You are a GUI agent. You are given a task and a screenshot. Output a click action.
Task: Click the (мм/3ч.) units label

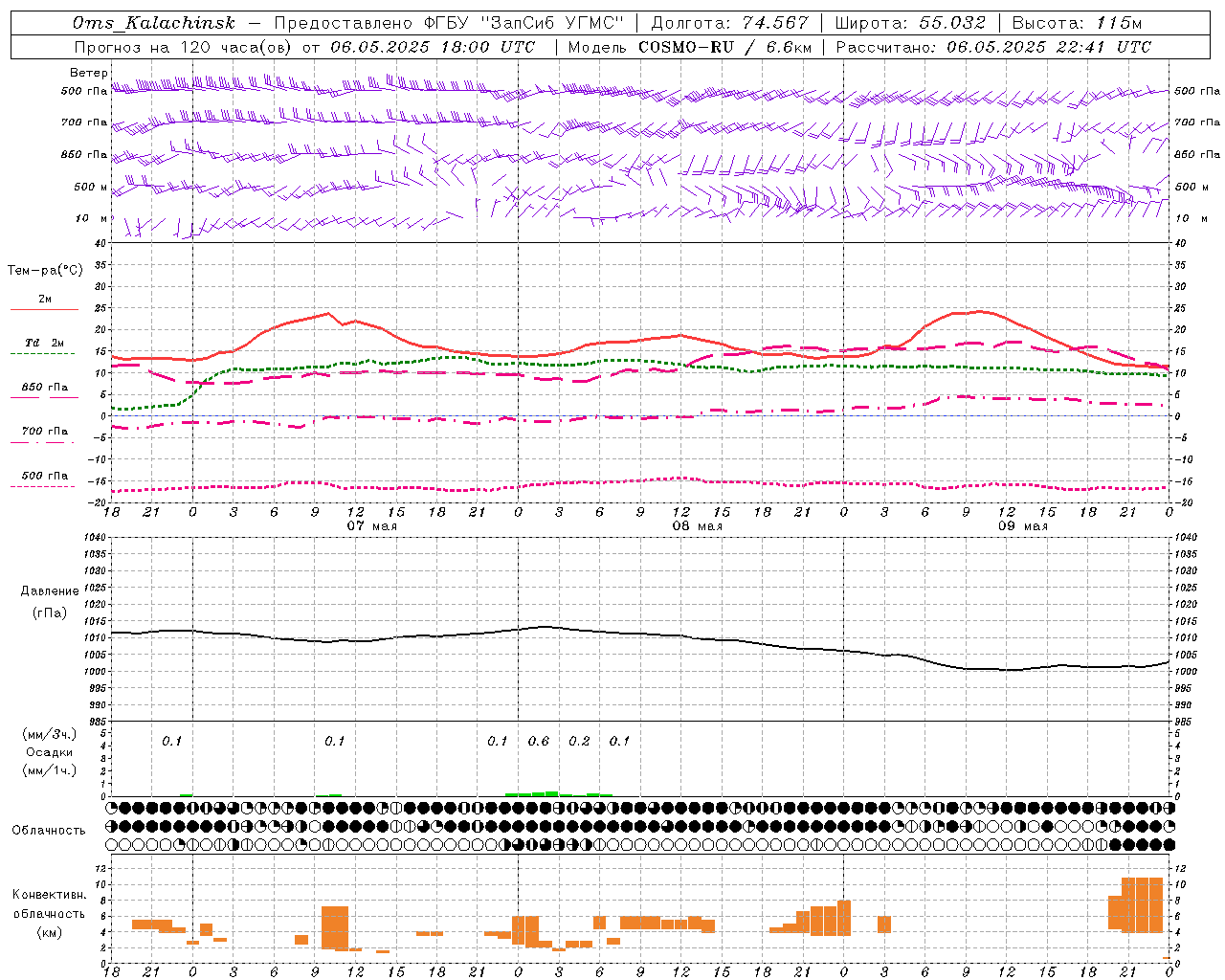pyautogui.click(x=50, y=734)
